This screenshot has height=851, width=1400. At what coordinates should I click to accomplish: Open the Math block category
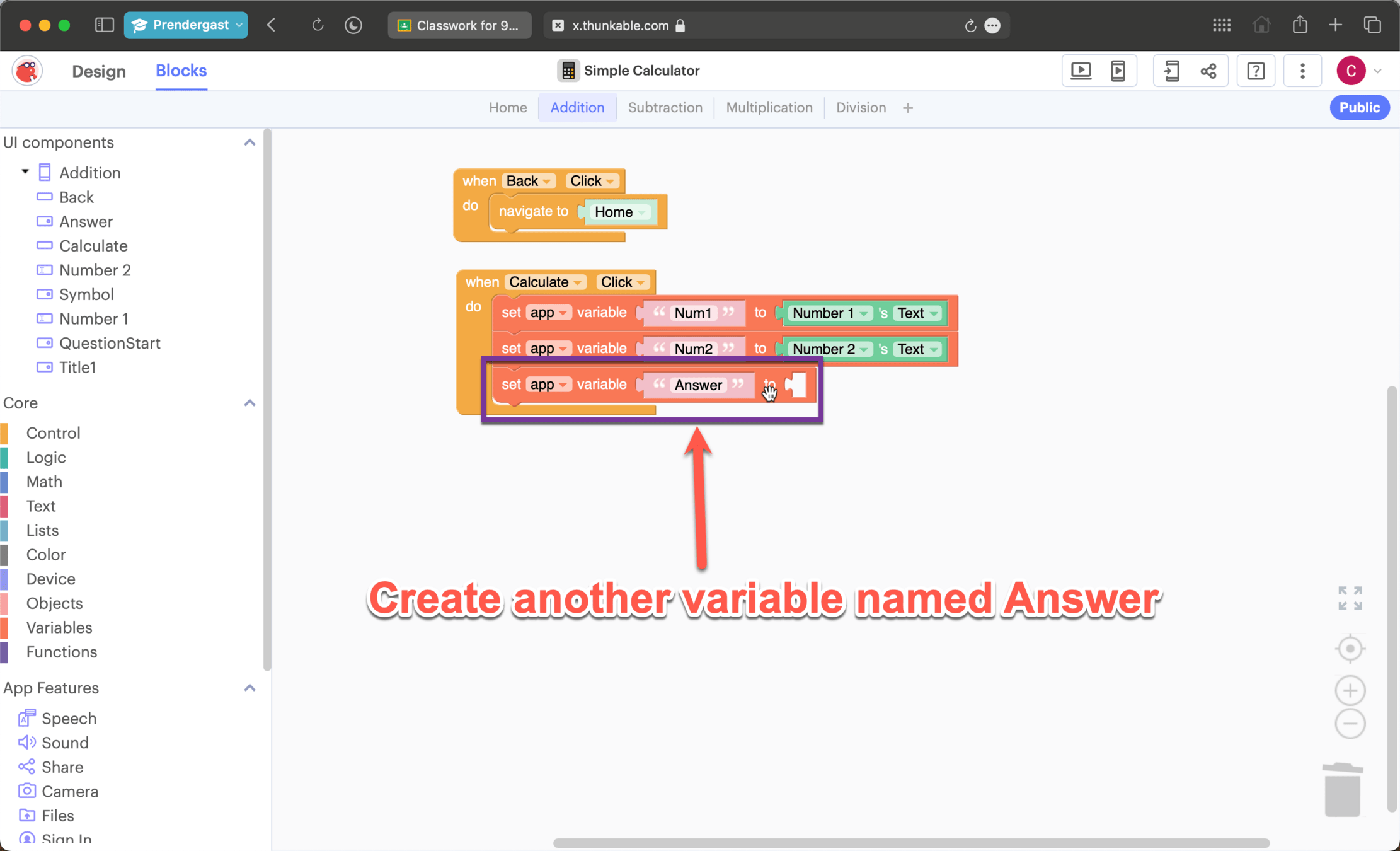pyautogui.click(x=44, y=482)
